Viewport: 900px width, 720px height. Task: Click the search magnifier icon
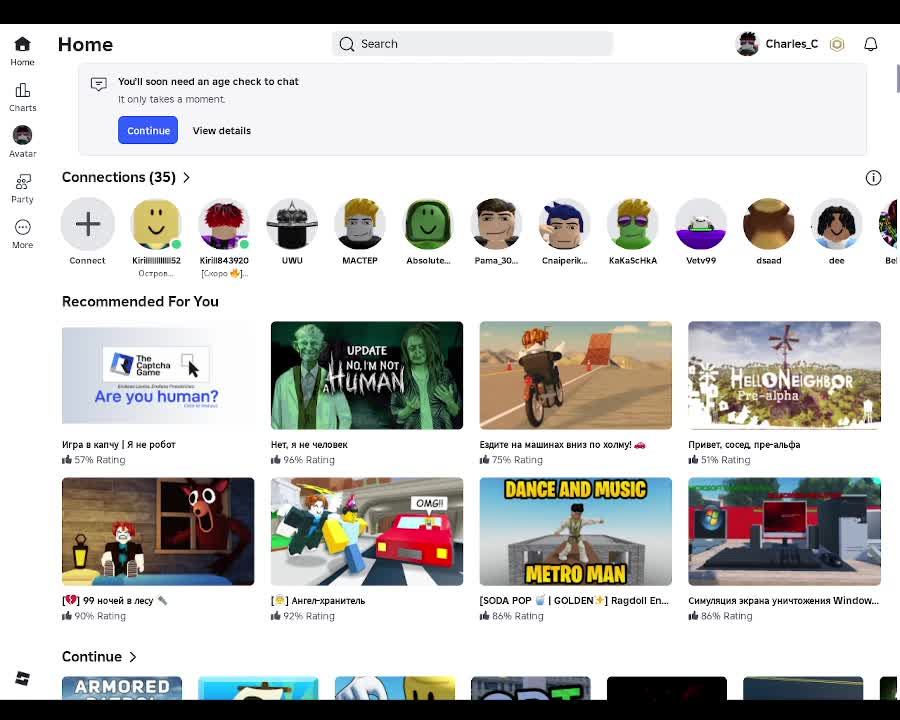347,44
